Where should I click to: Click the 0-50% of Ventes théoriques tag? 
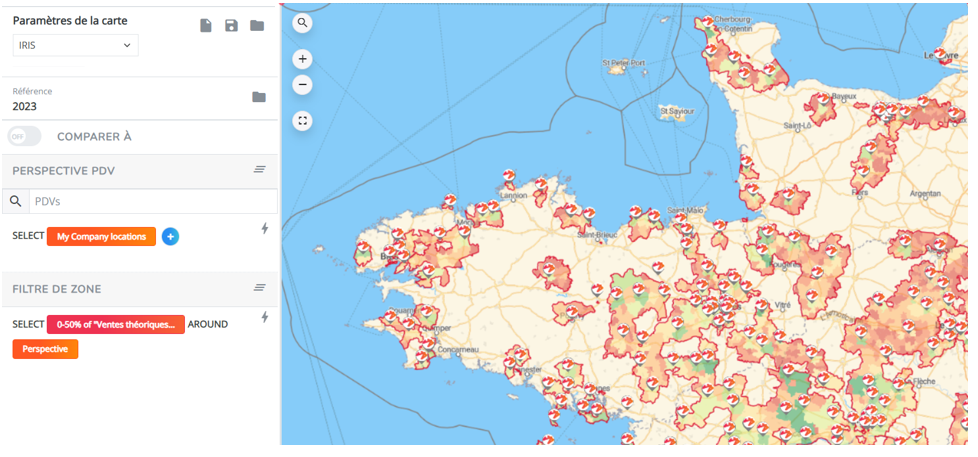coord(115,324)
